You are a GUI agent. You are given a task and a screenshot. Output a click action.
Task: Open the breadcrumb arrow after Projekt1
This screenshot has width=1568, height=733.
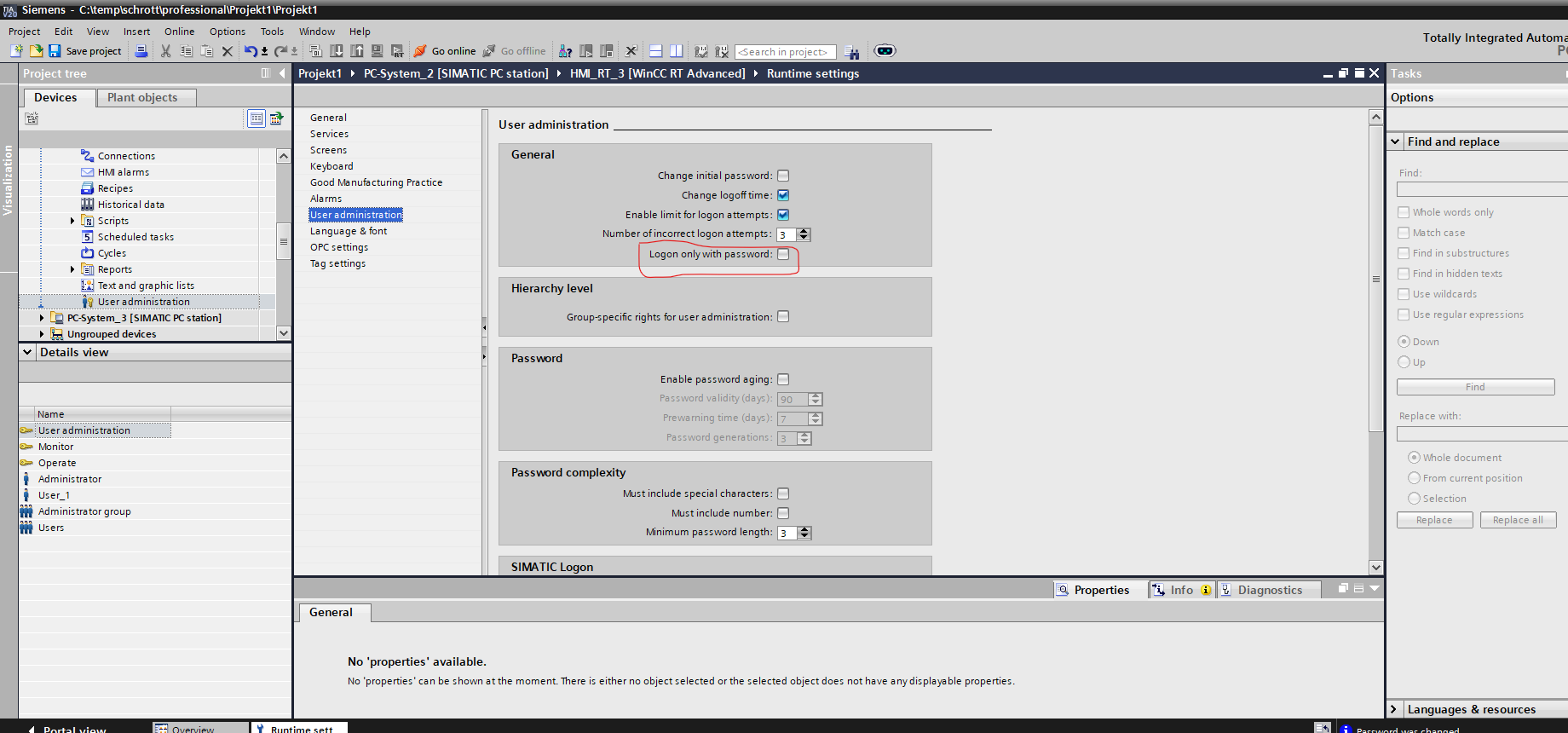point(353,73)
